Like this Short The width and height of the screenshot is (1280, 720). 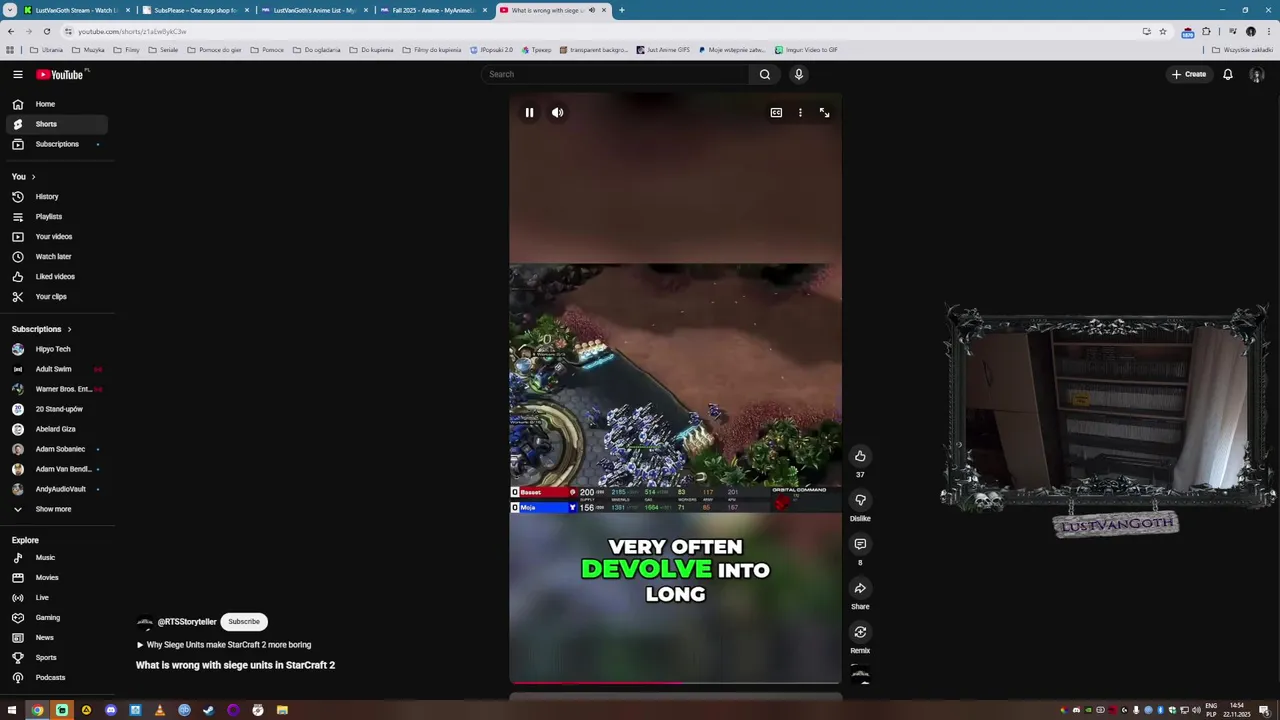[860, 456]
